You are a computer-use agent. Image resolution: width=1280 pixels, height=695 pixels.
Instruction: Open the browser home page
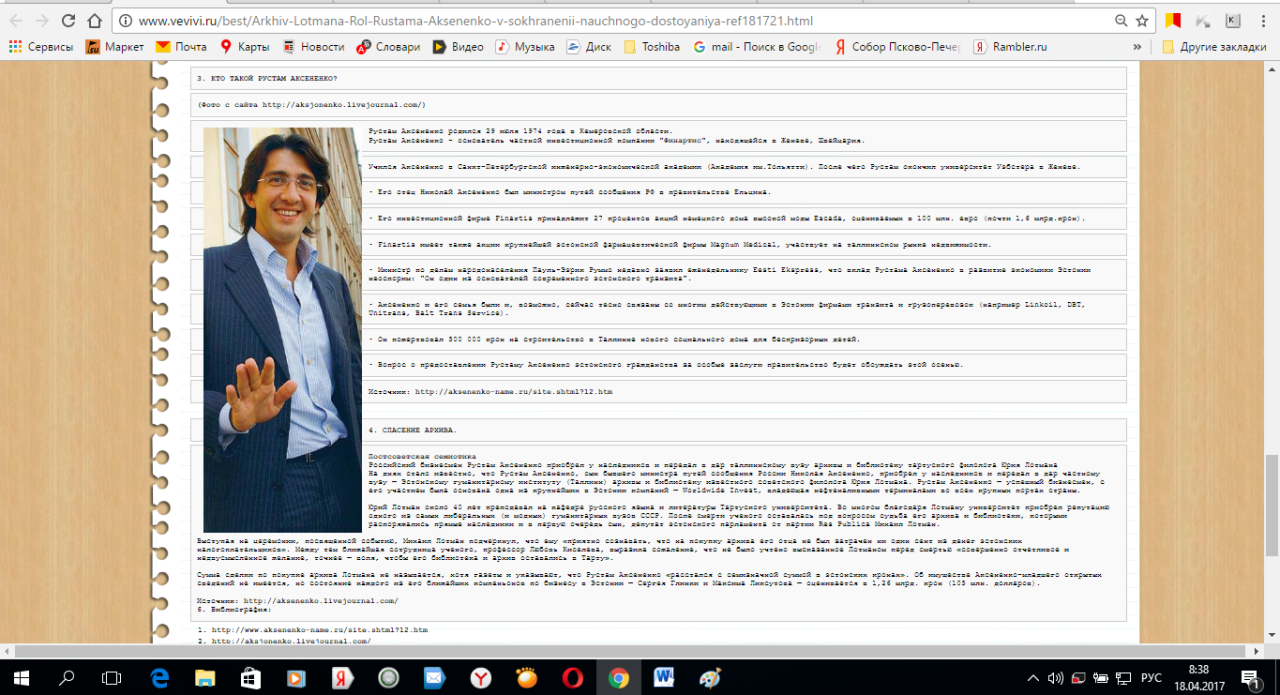(94, 20)
